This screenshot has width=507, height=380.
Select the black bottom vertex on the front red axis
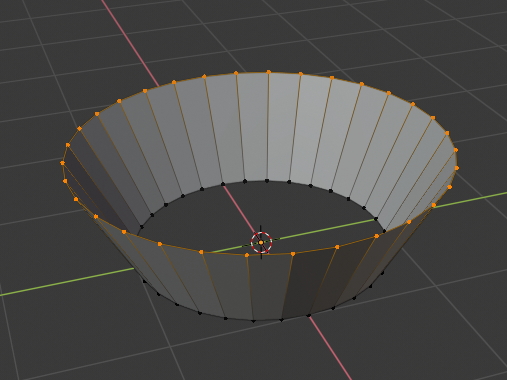[308, 315]
